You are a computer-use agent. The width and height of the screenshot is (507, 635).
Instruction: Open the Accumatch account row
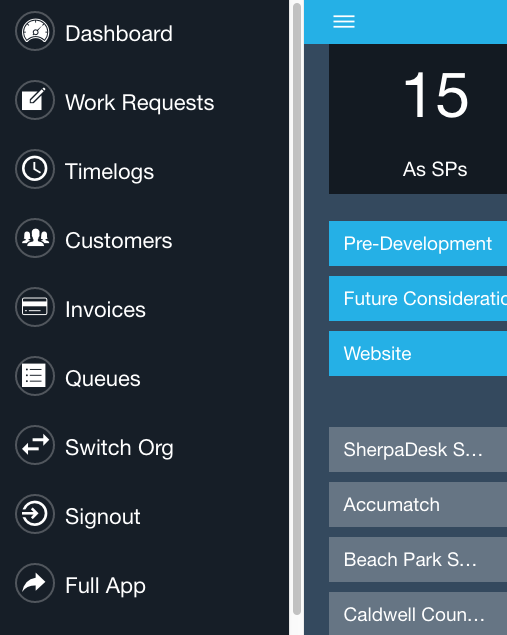tap(418, 505)
